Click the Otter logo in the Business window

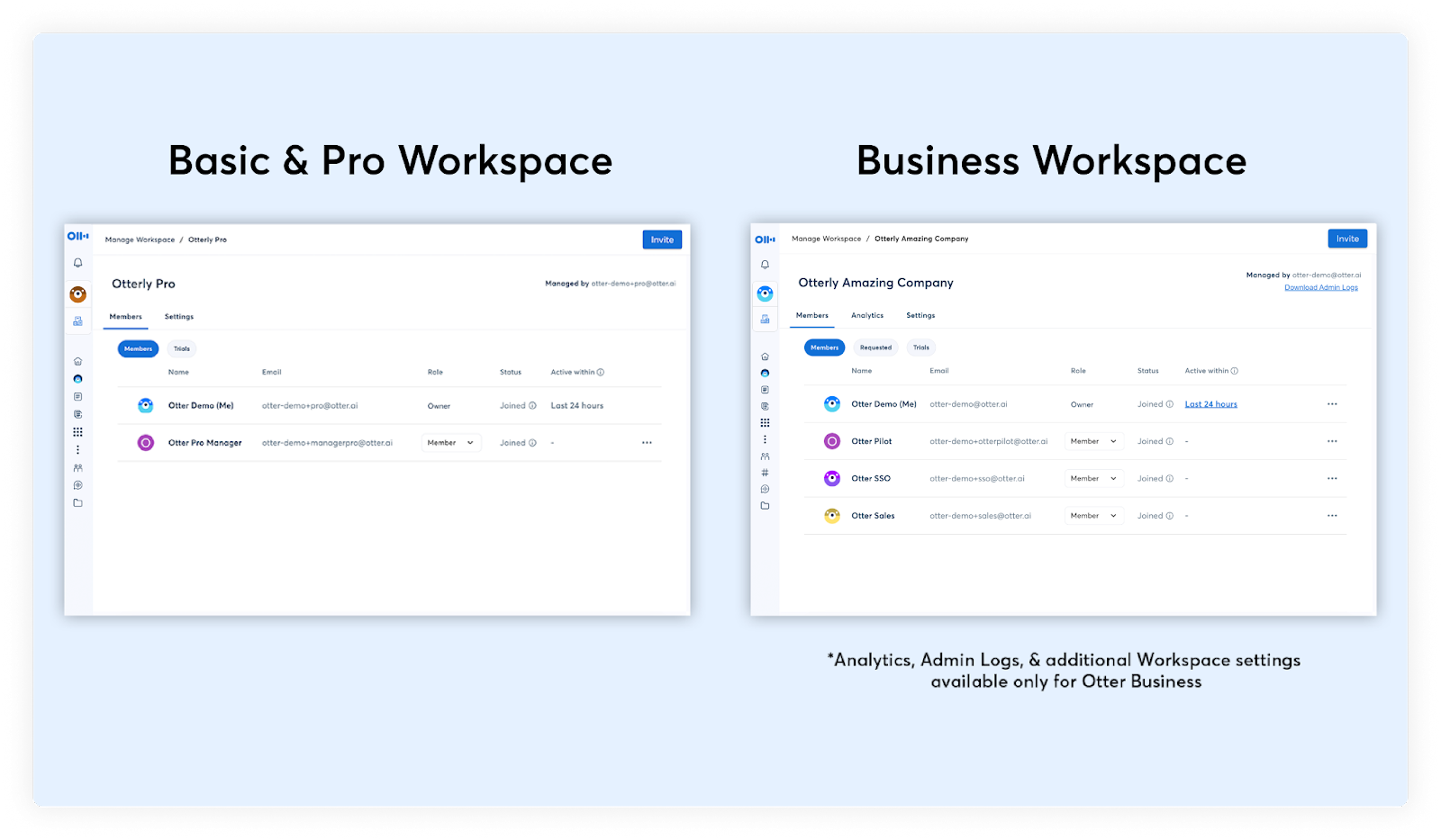(x=765, y=239)
